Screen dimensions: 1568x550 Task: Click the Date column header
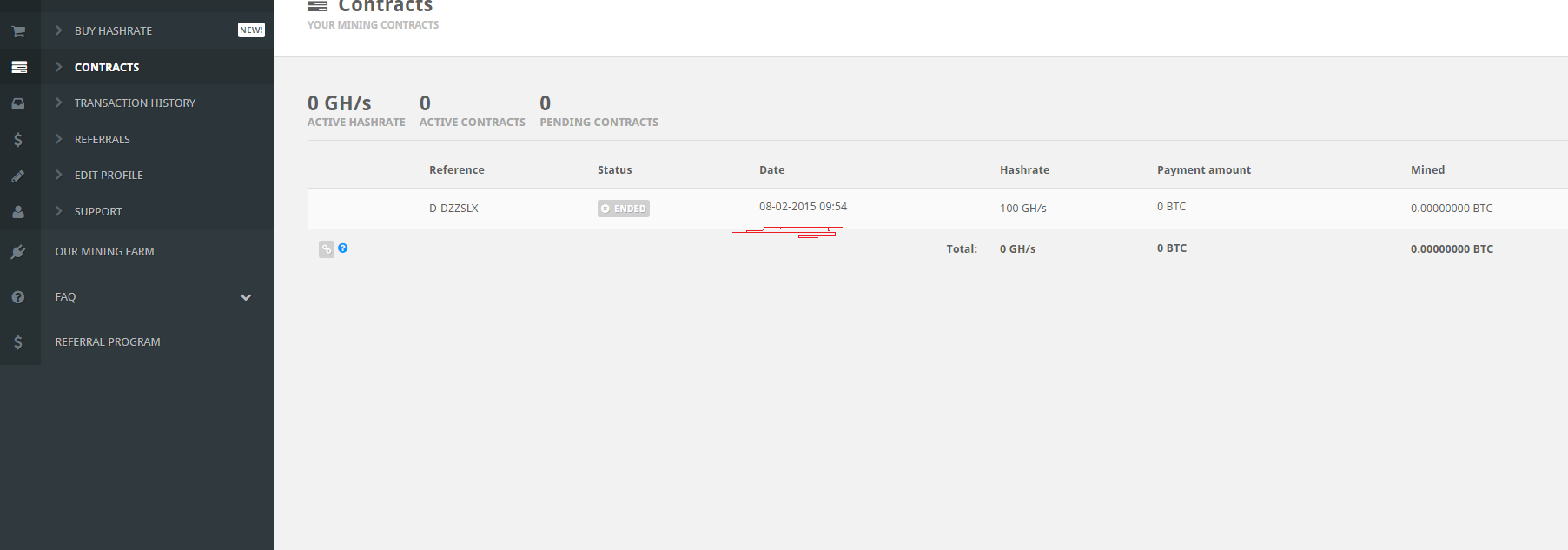pyautogui.click(x=771, y=169)
